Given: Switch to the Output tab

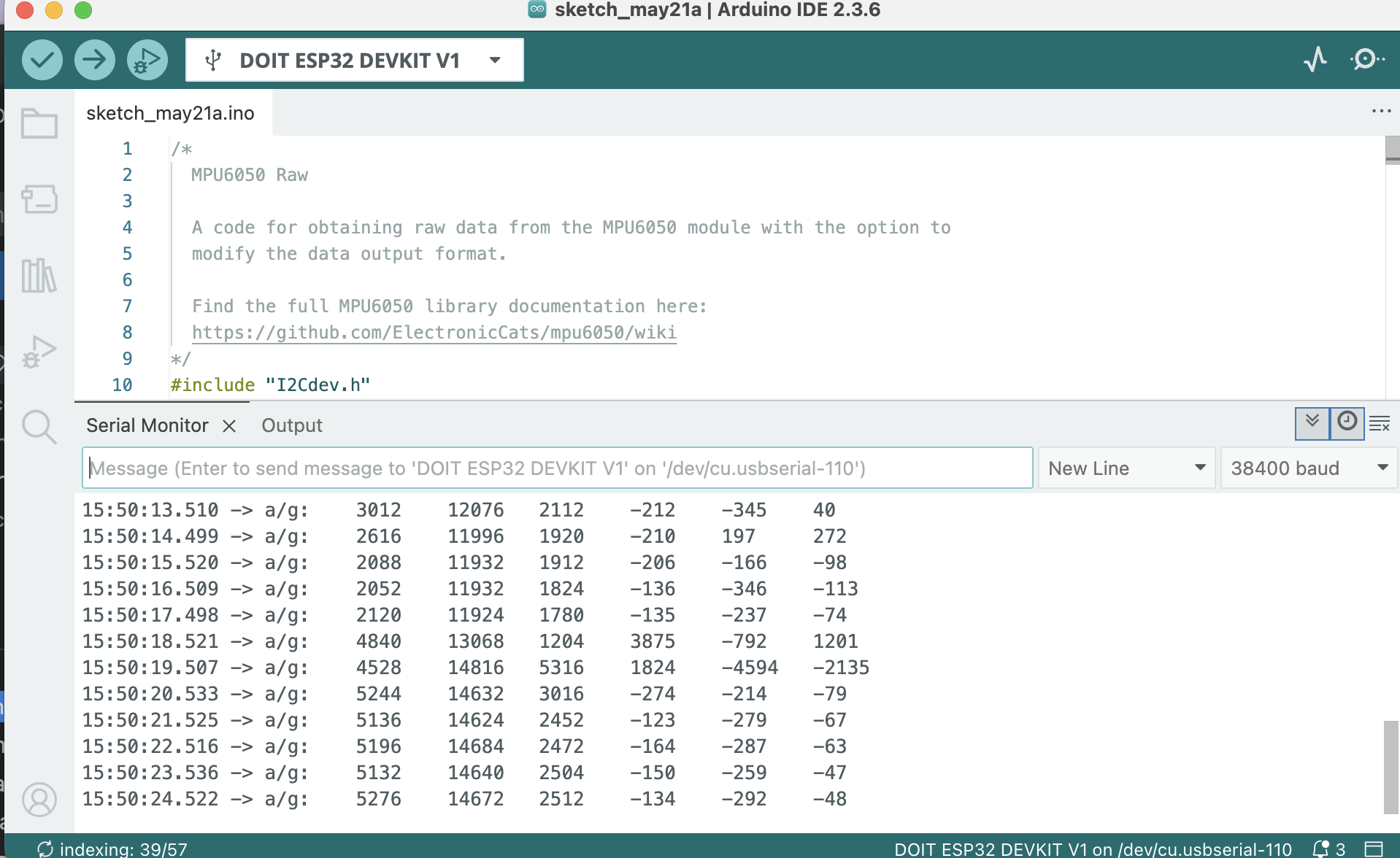Looking at the screenshot, I should pos(292,425).
